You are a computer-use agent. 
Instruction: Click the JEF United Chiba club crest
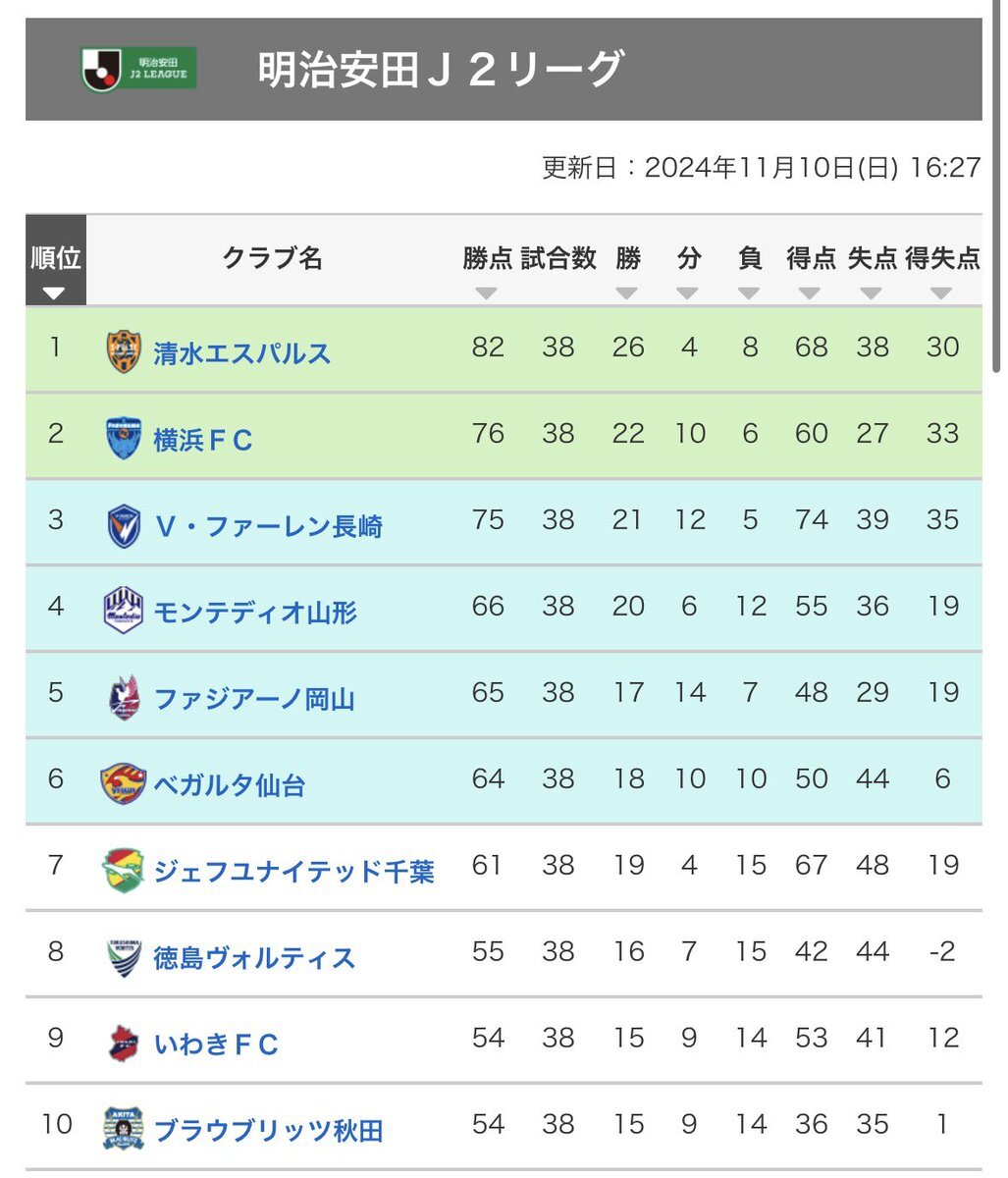(x=124, y=871)
